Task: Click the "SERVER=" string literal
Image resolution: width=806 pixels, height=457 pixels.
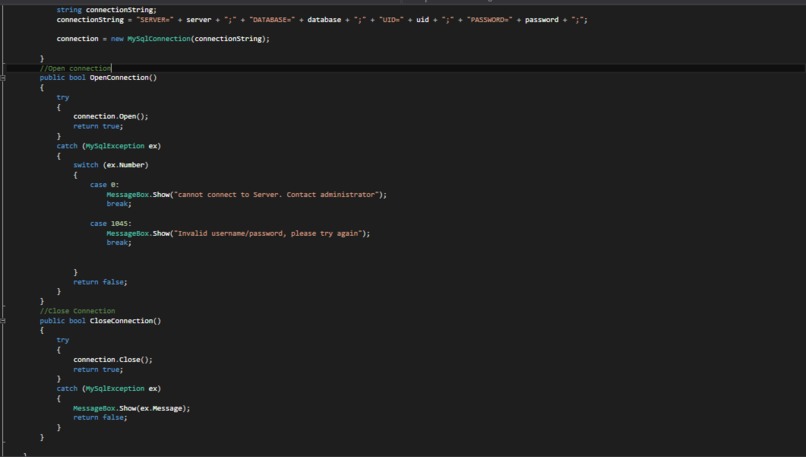Action: (155, 20)
